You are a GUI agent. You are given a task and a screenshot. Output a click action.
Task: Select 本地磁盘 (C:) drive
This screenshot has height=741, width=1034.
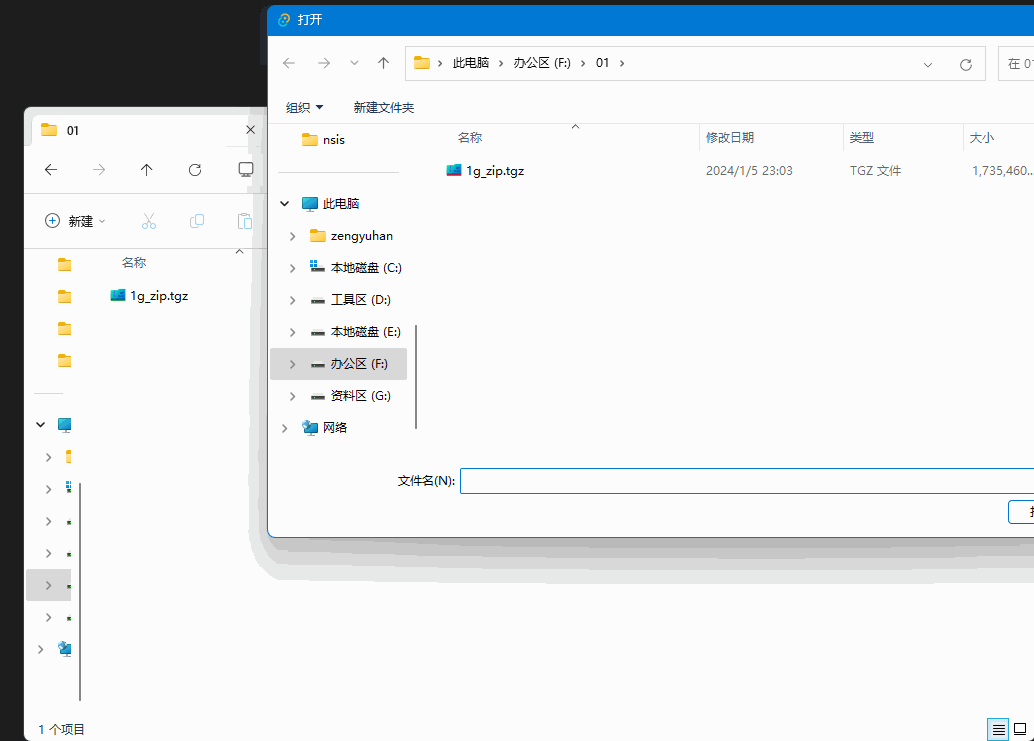coord(355,268)
